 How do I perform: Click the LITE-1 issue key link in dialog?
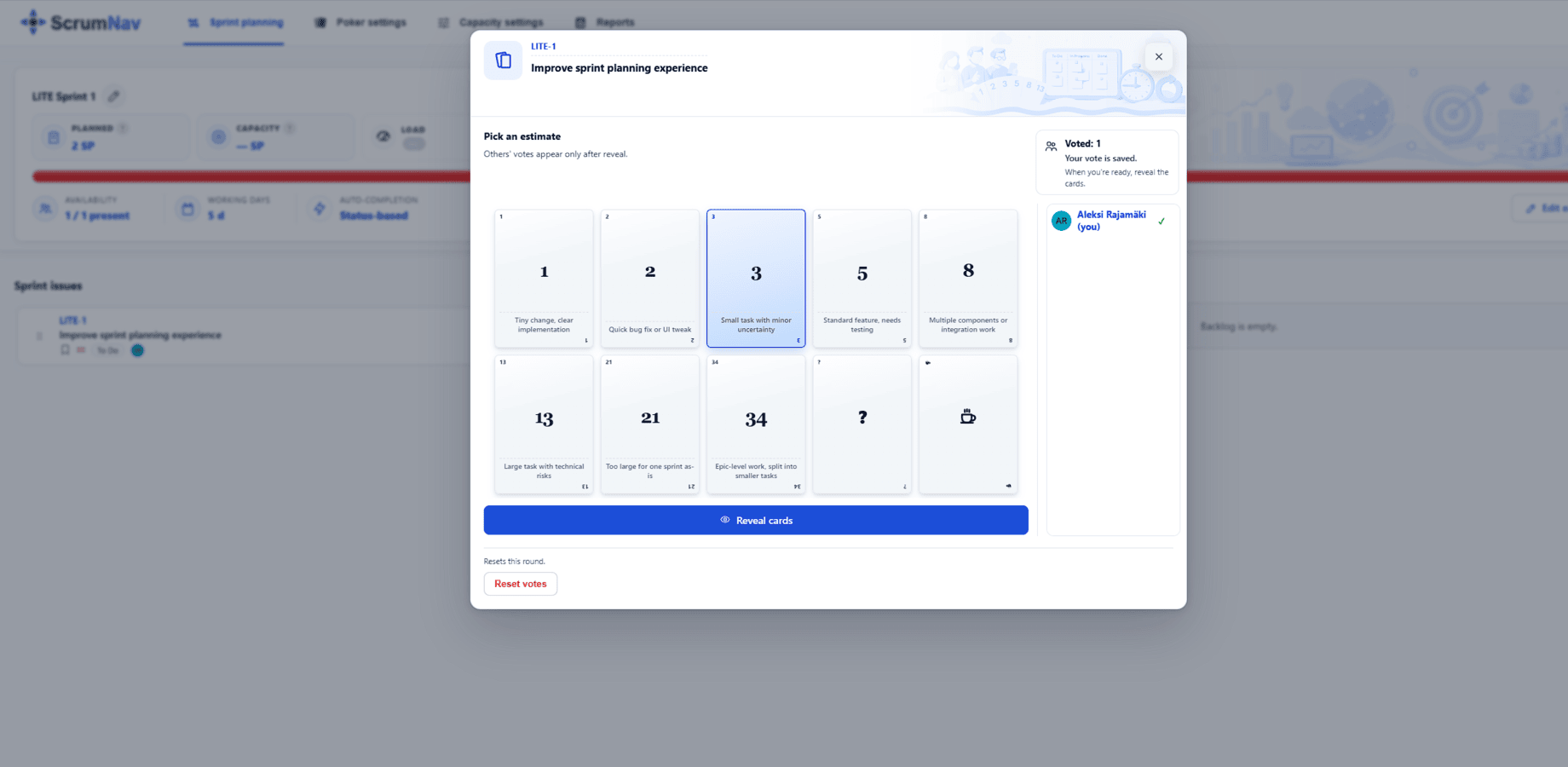point(544,47)
